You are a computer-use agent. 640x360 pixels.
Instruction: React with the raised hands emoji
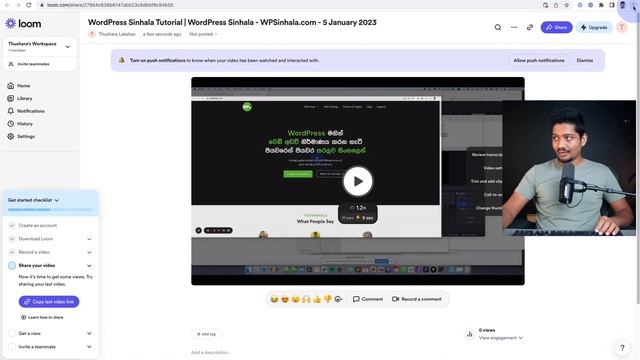point(306,299)
